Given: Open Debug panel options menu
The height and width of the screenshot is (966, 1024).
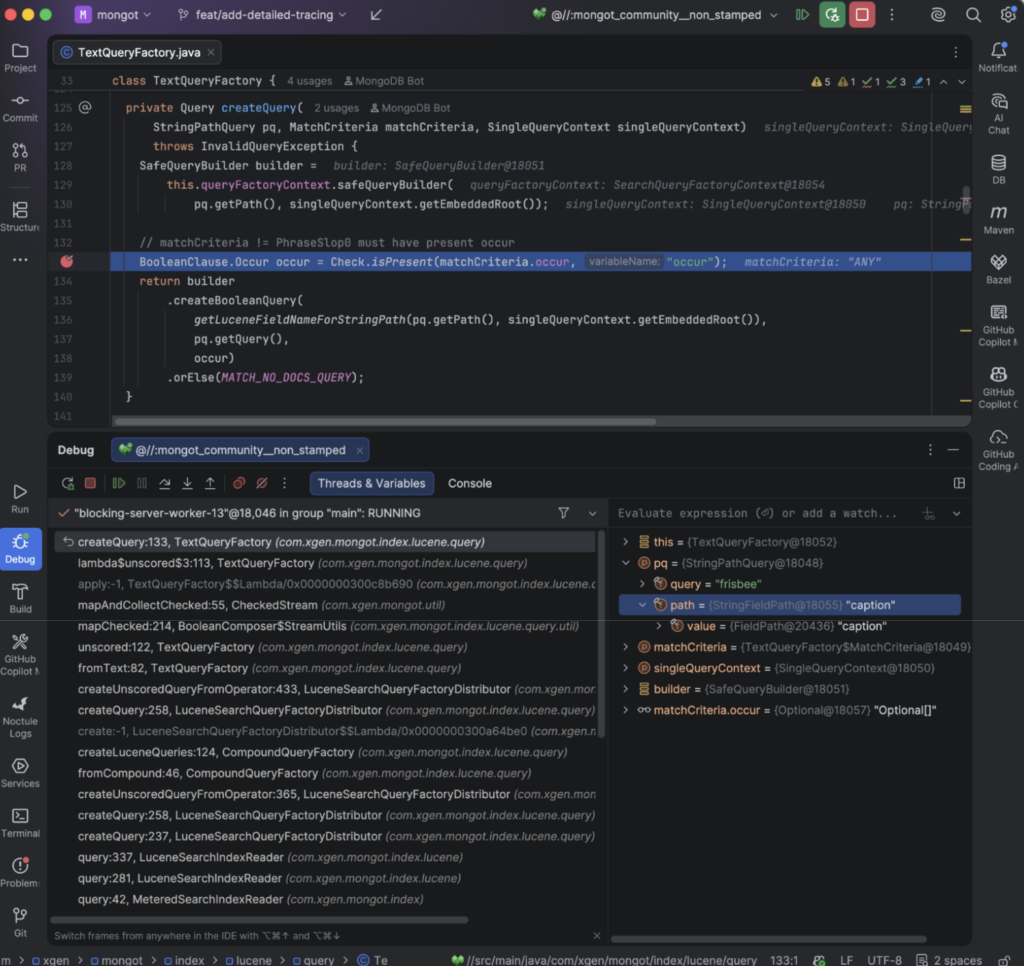Looking at the screenshot, I should coord(930,450).
